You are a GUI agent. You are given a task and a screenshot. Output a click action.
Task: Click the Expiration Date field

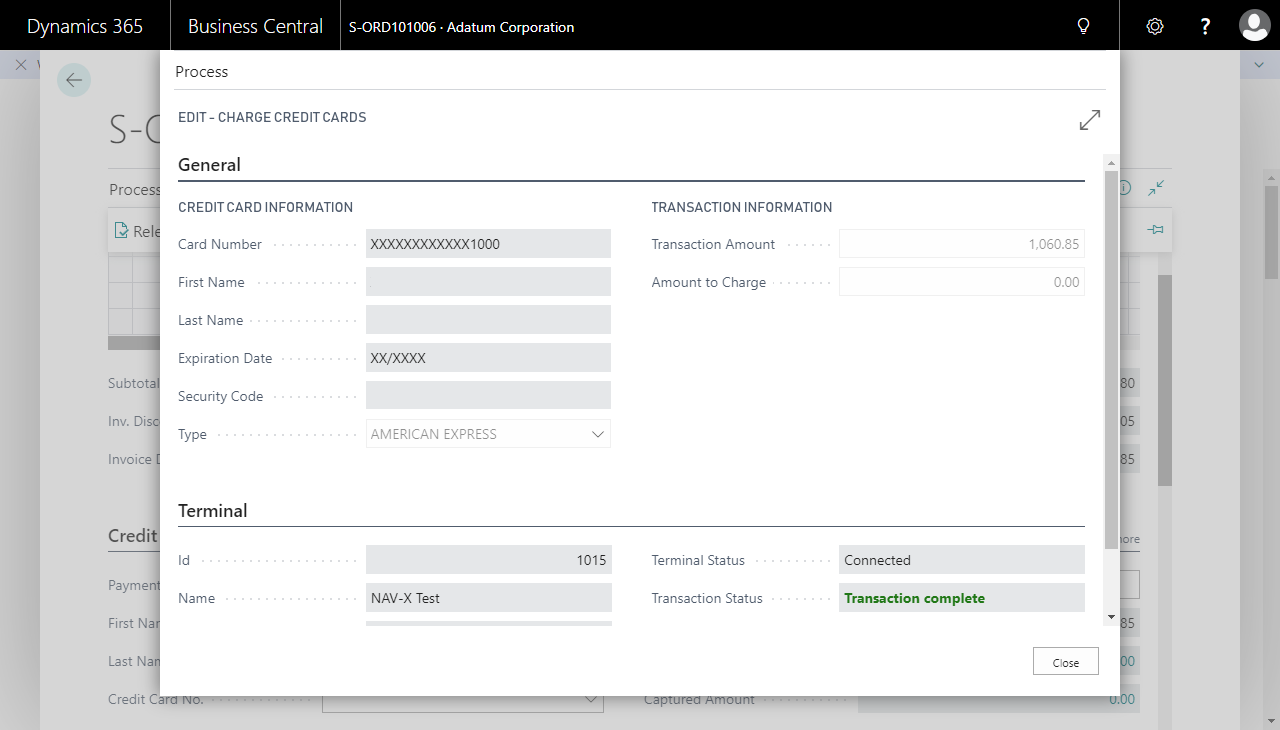(488, 358)
